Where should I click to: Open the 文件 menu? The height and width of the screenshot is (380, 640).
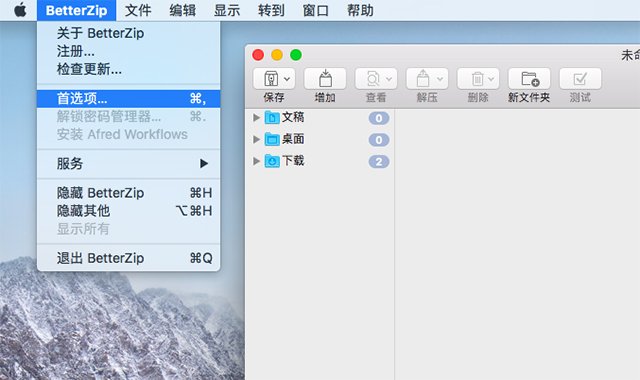click(138, 10)
